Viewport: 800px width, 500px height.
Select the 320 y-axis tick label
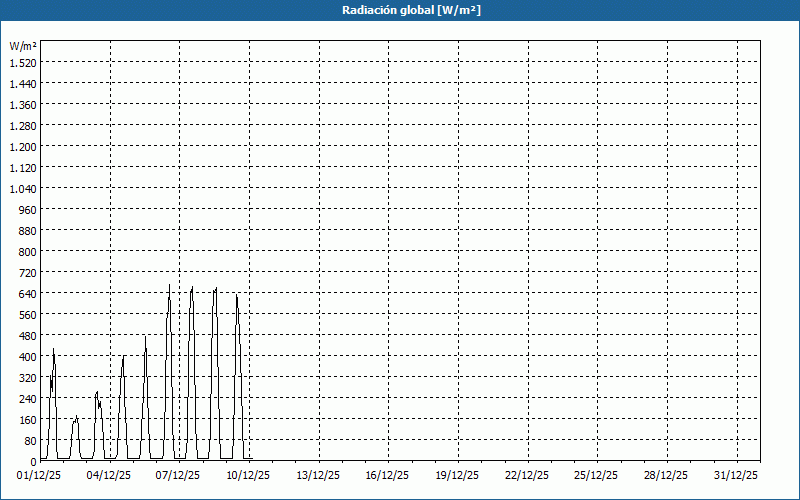[x=27, y=377]
